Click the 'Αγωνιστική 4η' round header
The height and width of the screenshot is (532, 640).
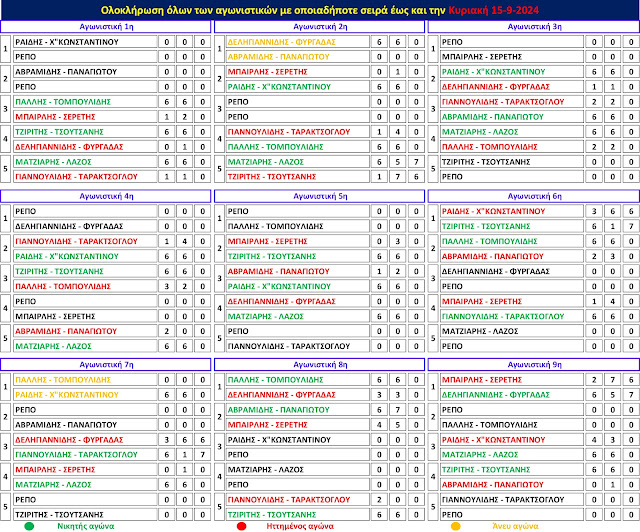(x=106, y=196)
